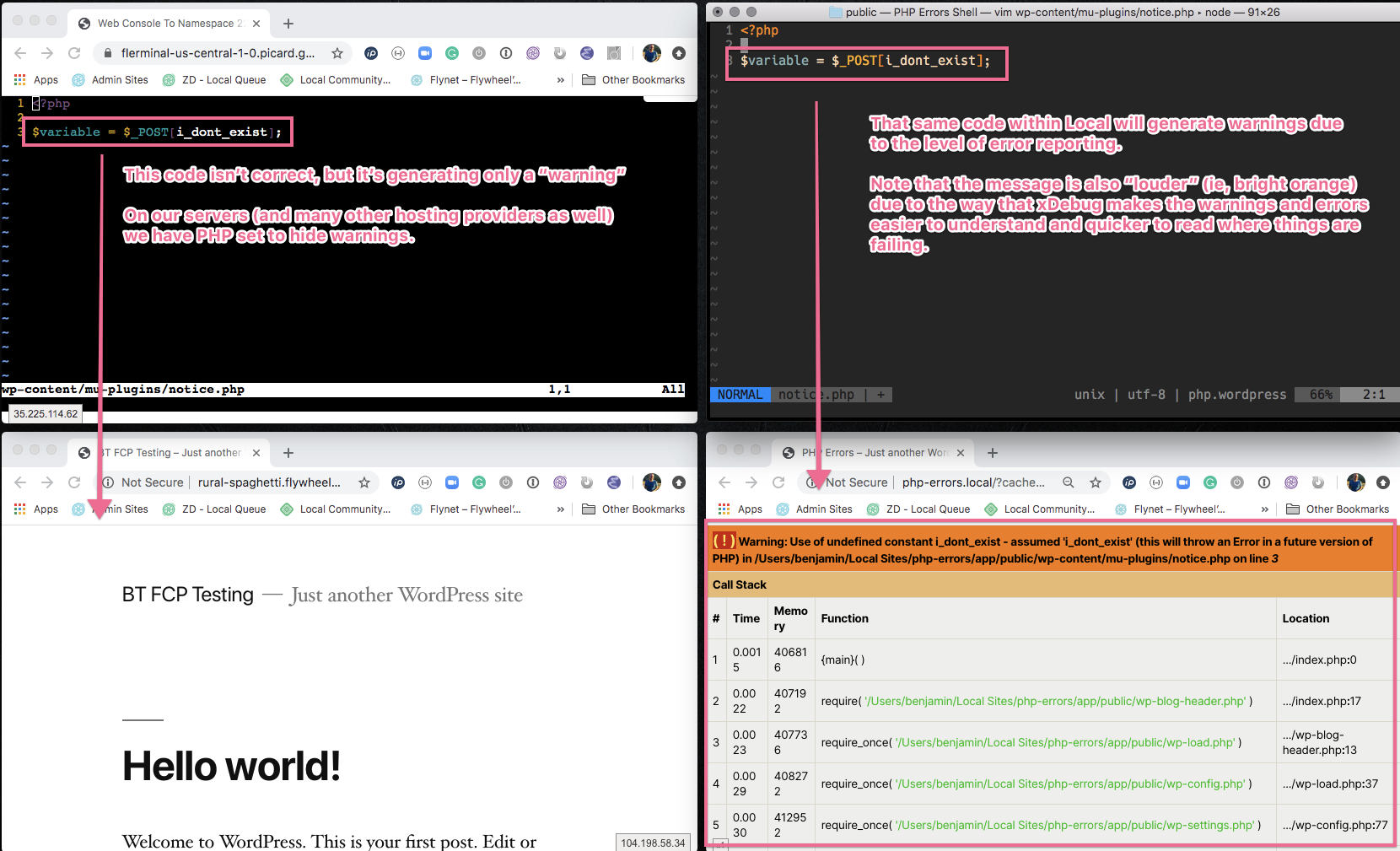Click Back in the Web Console window
The image size is (1400, 851).
point(20,53)
